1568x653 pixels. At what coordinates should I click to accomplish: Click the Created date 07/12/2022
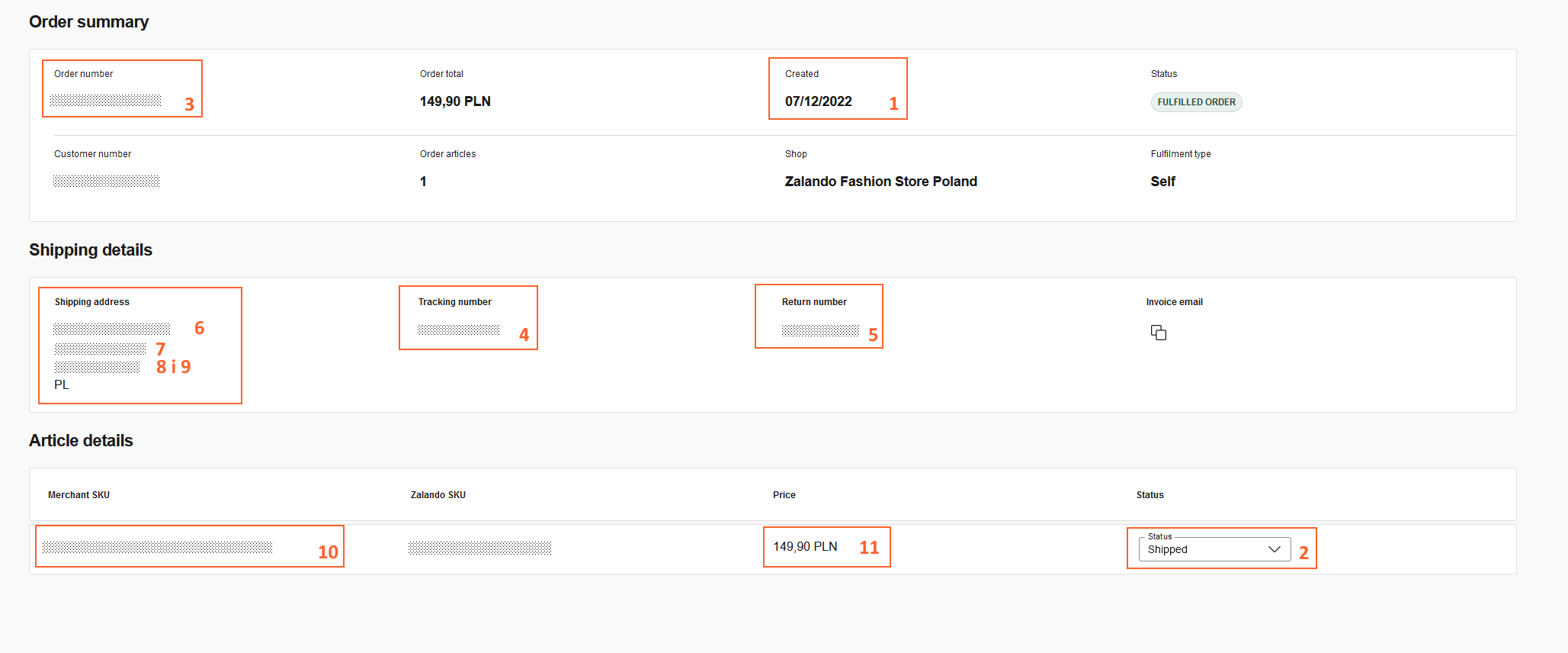click(818, 101)
